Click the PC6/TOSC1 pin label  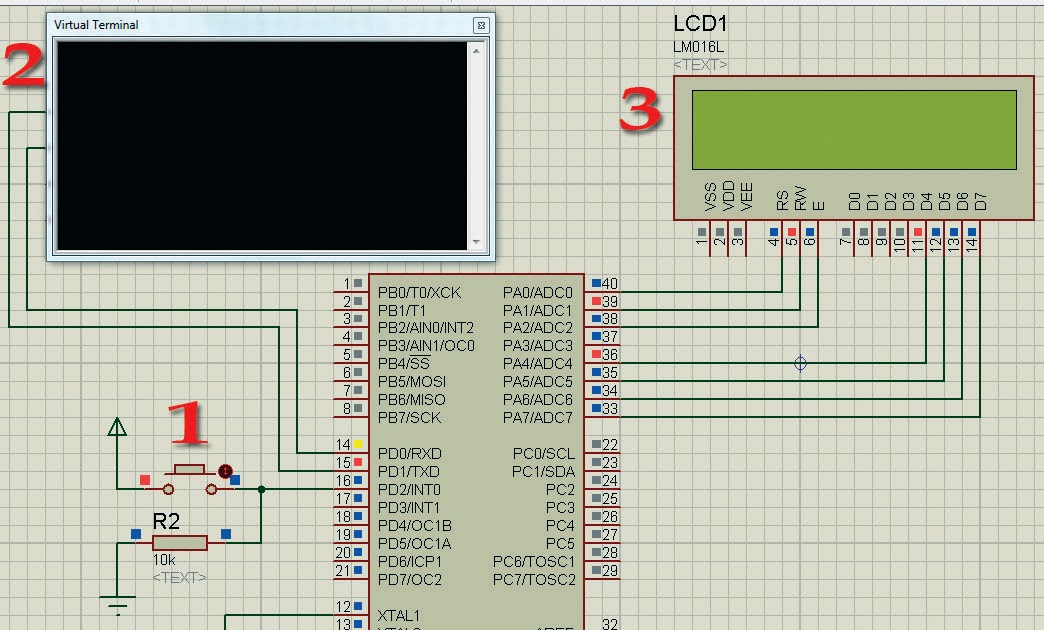tap(534, 562)
